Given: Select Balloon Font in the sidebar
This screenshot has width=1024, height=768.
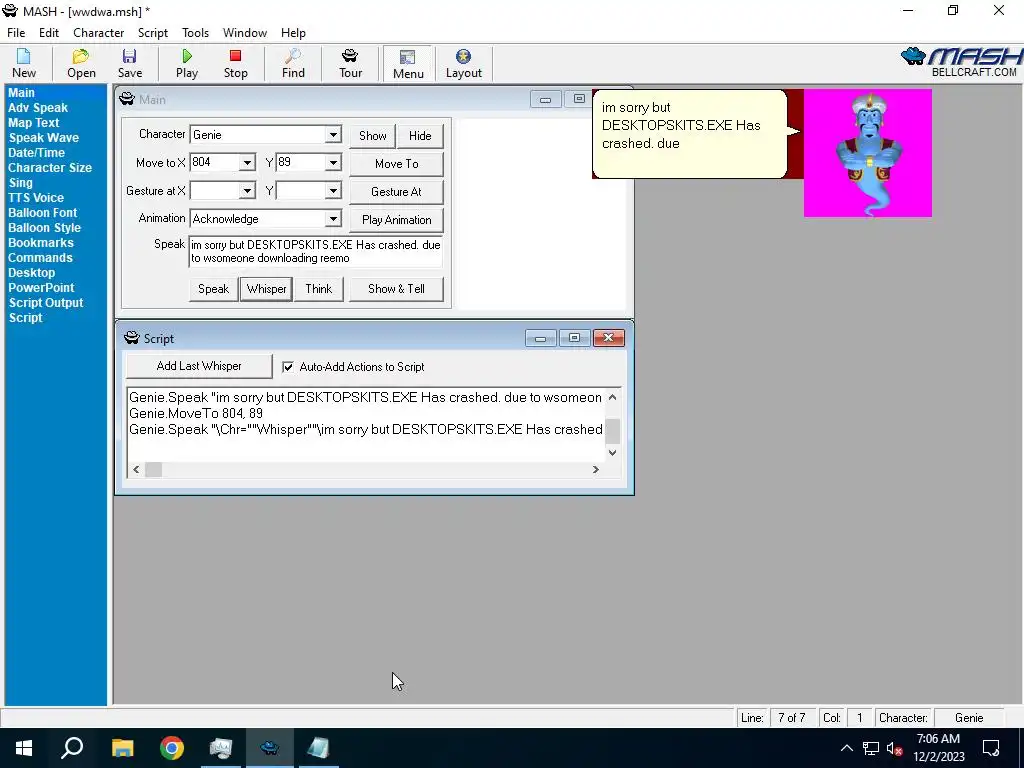Looking at the screenshot, I should point(42,213).
